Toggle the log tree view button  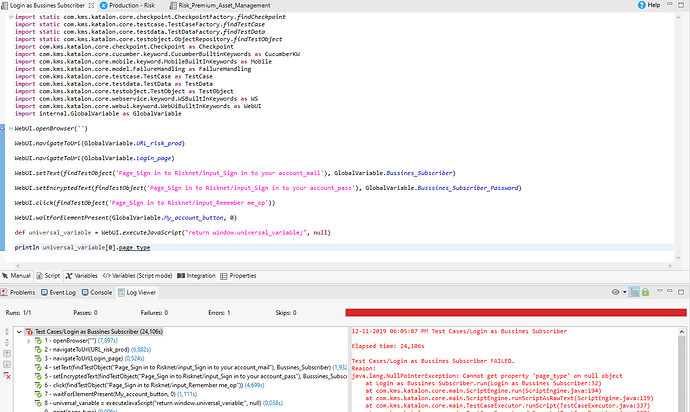pos(634,292)
